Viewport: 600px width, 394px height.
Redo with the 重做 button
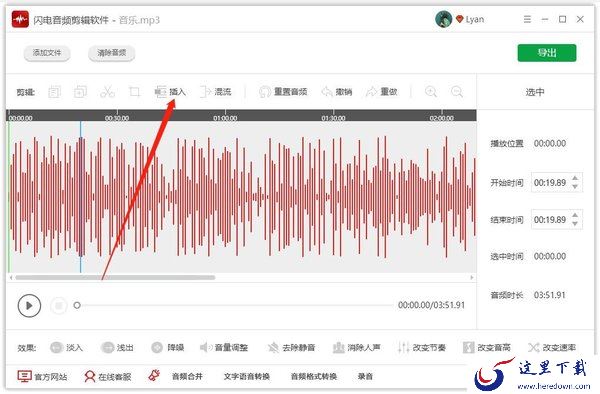(x=382, y=92)
